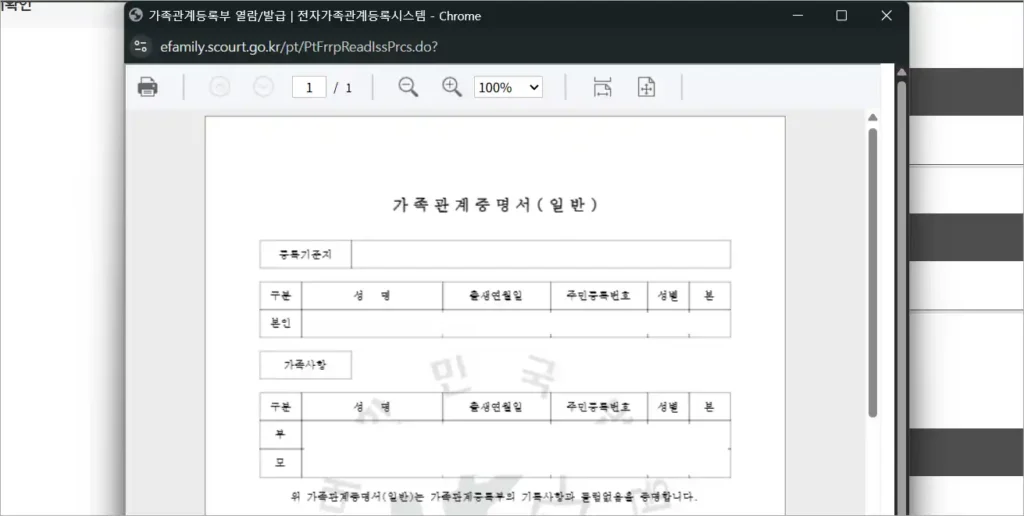The image size is (1024, 516).
Task: Click the efamily.scourt.go.kr address URL
Action: pos(298,47)
